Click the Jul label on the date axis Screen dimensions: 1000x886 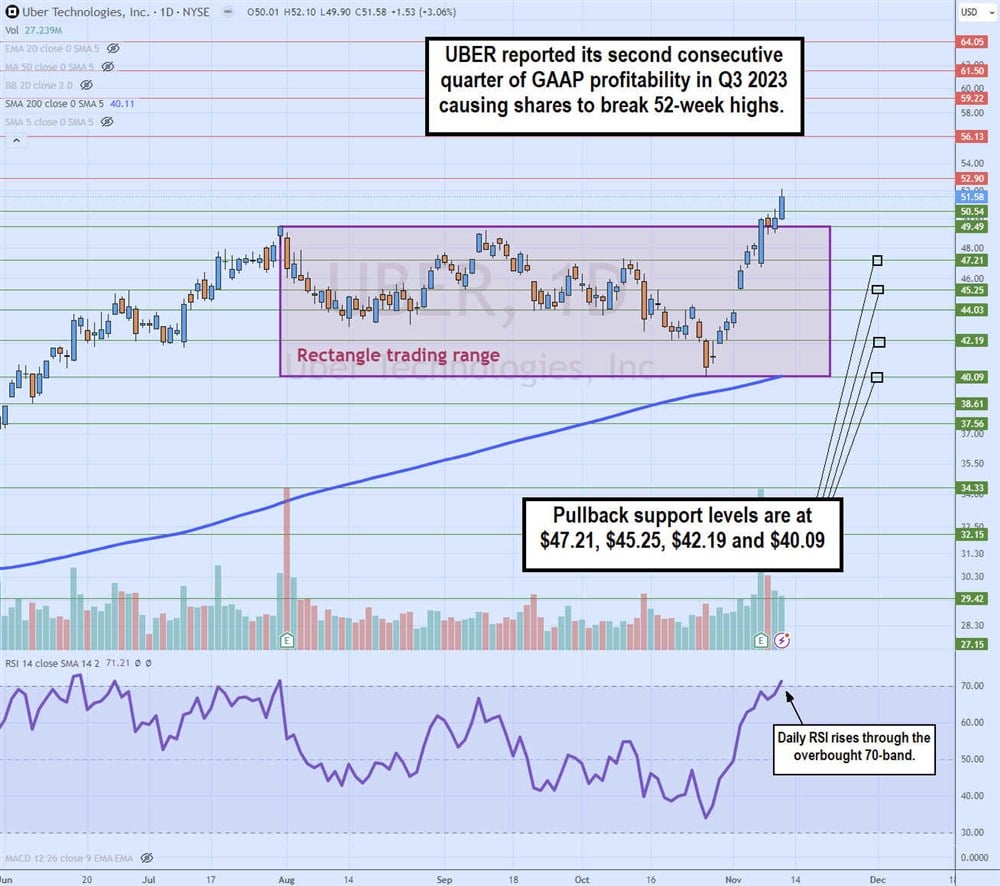coord(149,880)
